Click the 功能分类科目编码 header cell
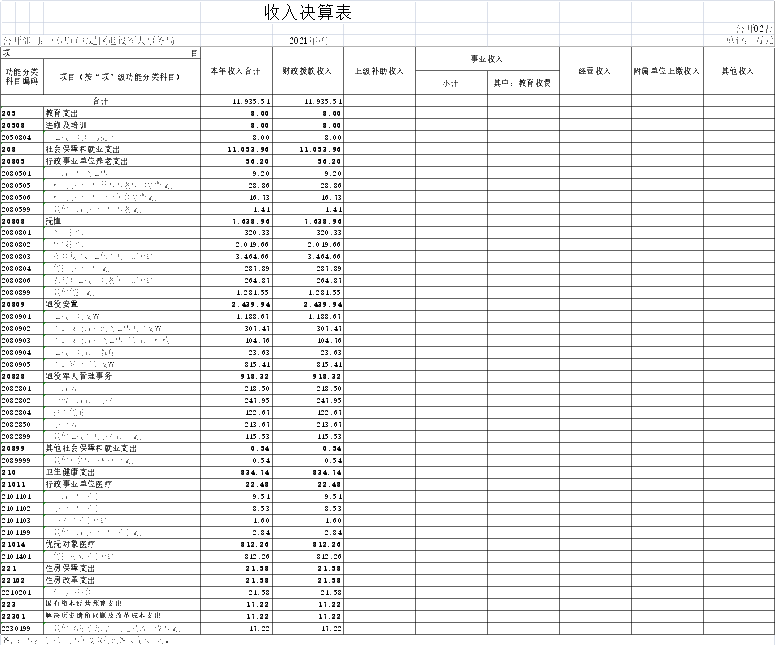Viewport: 775px width, 645px height. (22, 77)
